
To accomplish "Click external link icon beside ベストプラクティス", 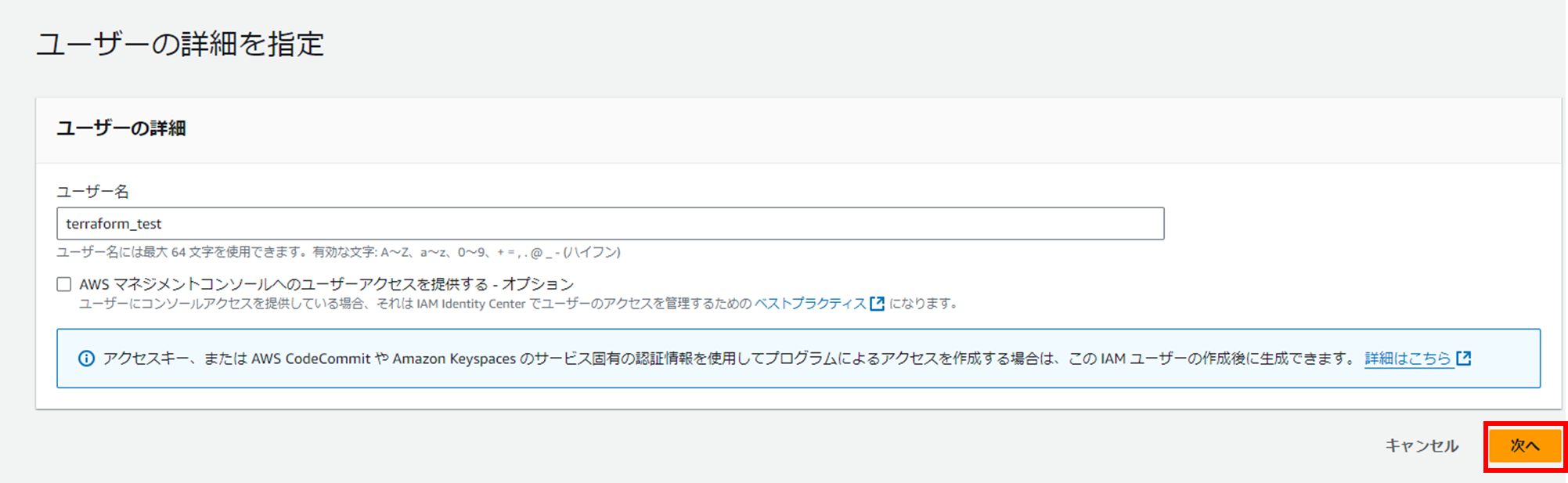I will (877, 304).
